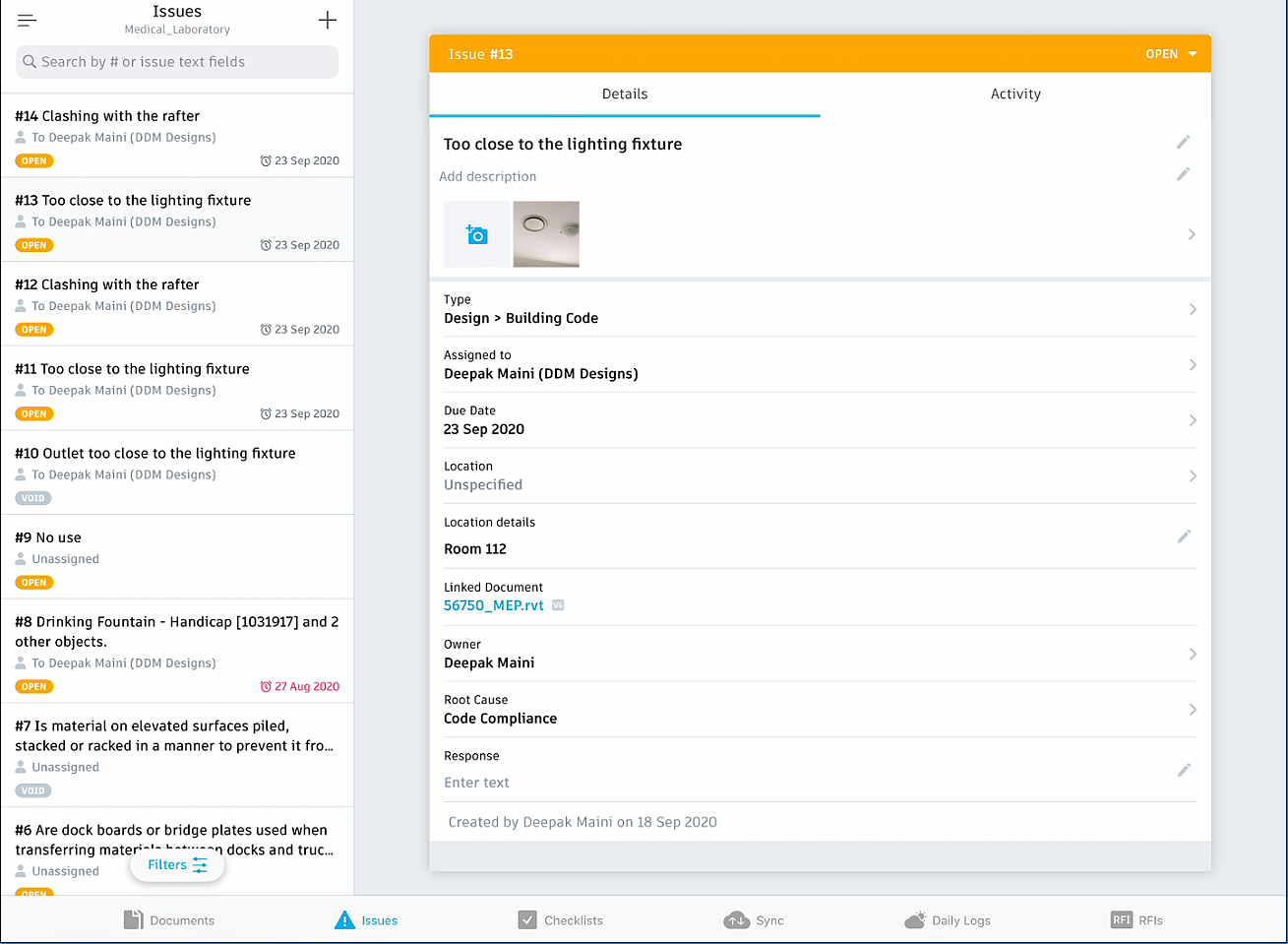Expand Assigned to chevron
The image size is (1288, 944).
tap(1193, 365)
